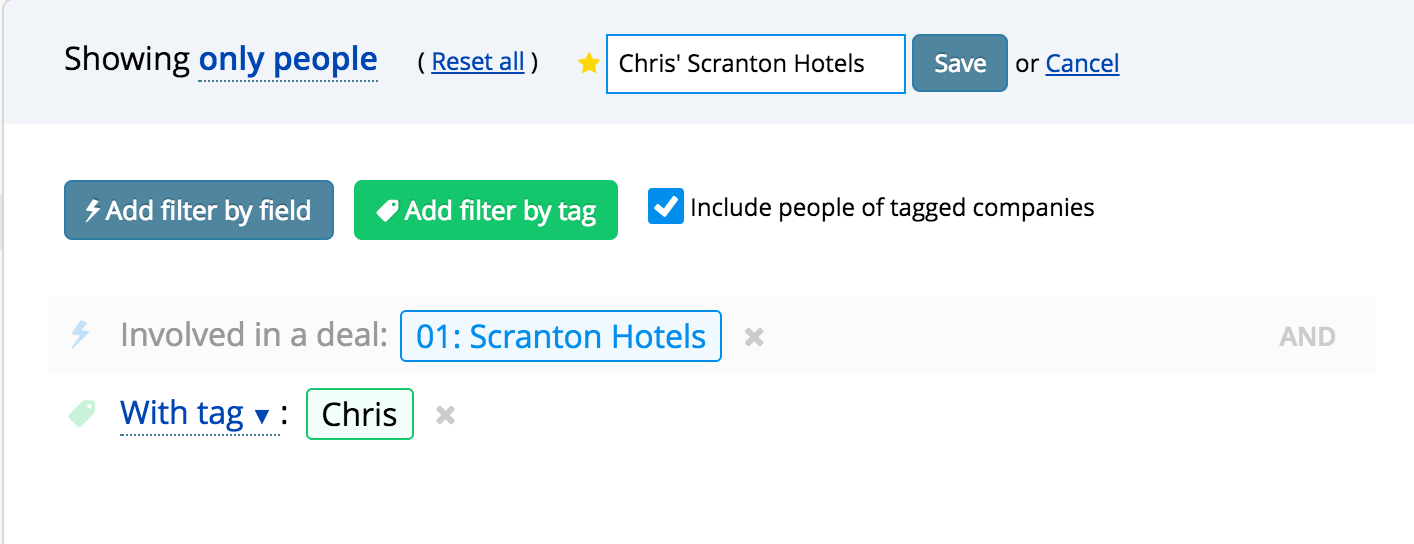Viewport: 1414px width, 544px height.
Task: Remove the Scranton Hotels deal filter
Action: pyautogui.click(x=755, y=337)
